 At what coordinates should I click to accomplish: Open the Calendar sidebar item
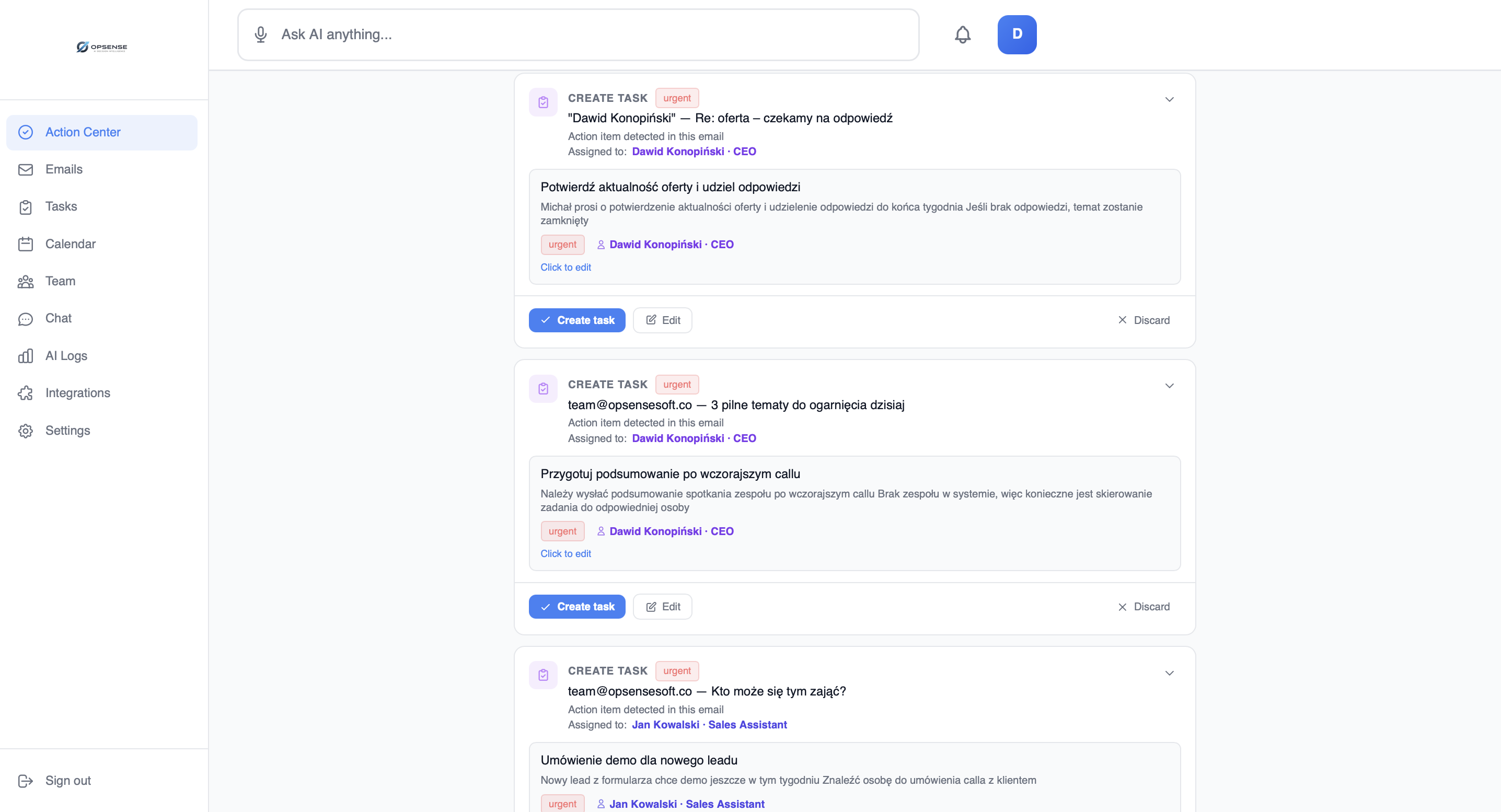[70, 243]
